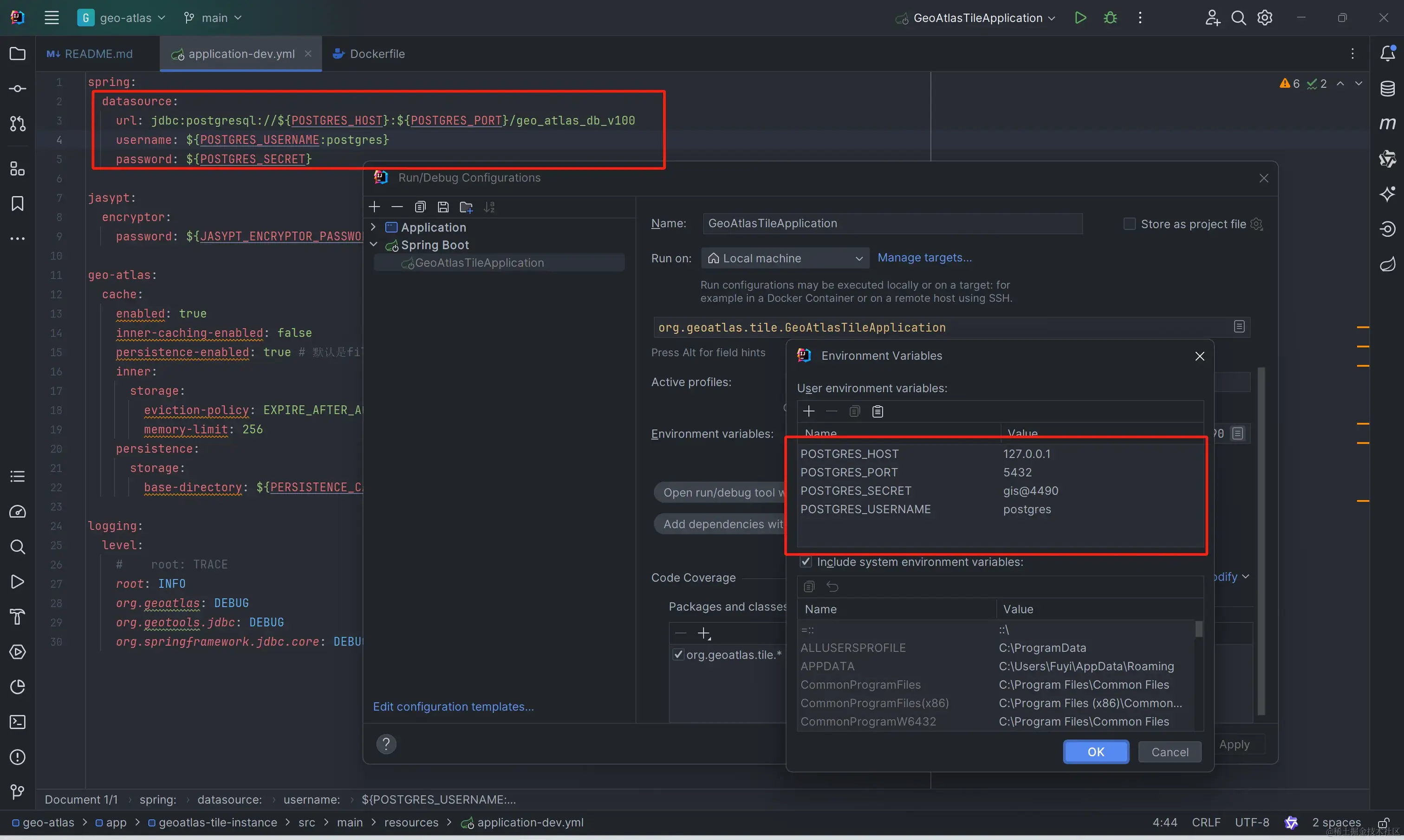Viewport: 1404px width, 840px height.
Task: Click OK in Environment Variables dialog
Action: (1095, 752)
